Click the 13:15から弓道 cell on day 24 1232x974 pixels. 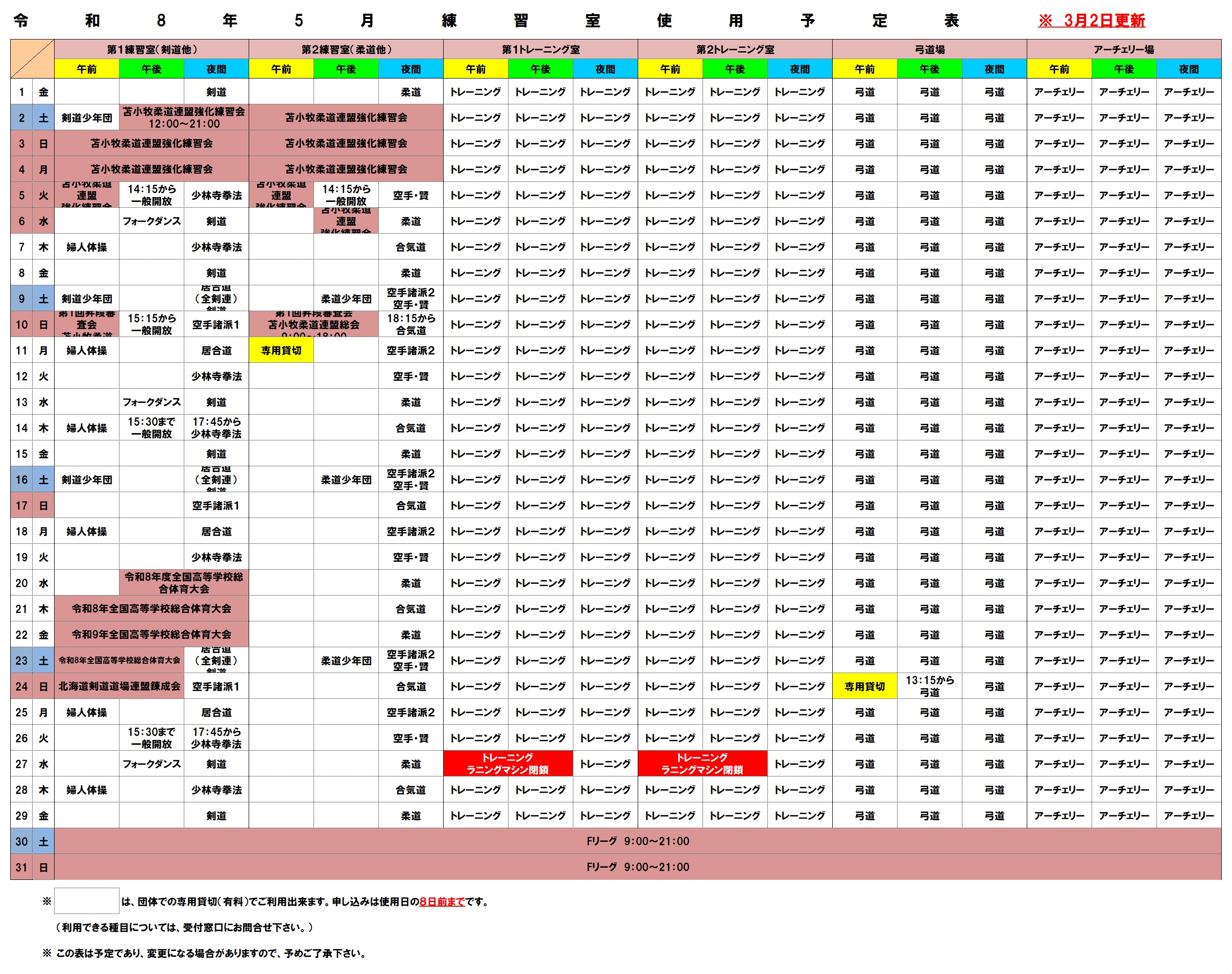coord(929,687)
